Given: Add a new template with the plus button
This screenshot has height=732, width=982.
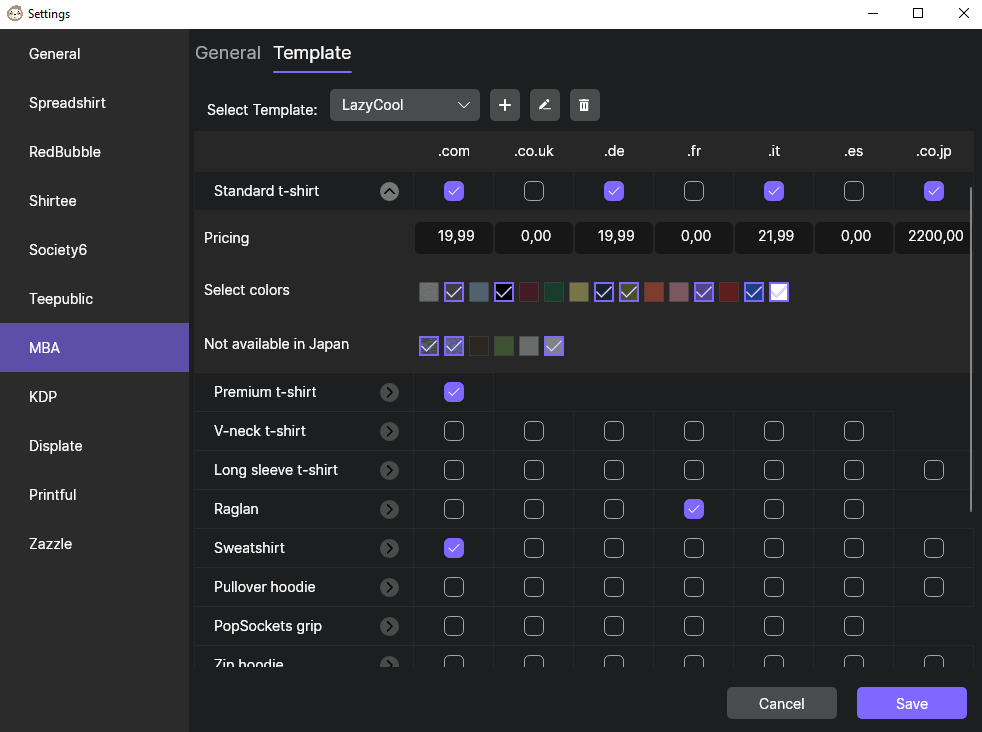Looking at the screenshot, I should [505, 105].
